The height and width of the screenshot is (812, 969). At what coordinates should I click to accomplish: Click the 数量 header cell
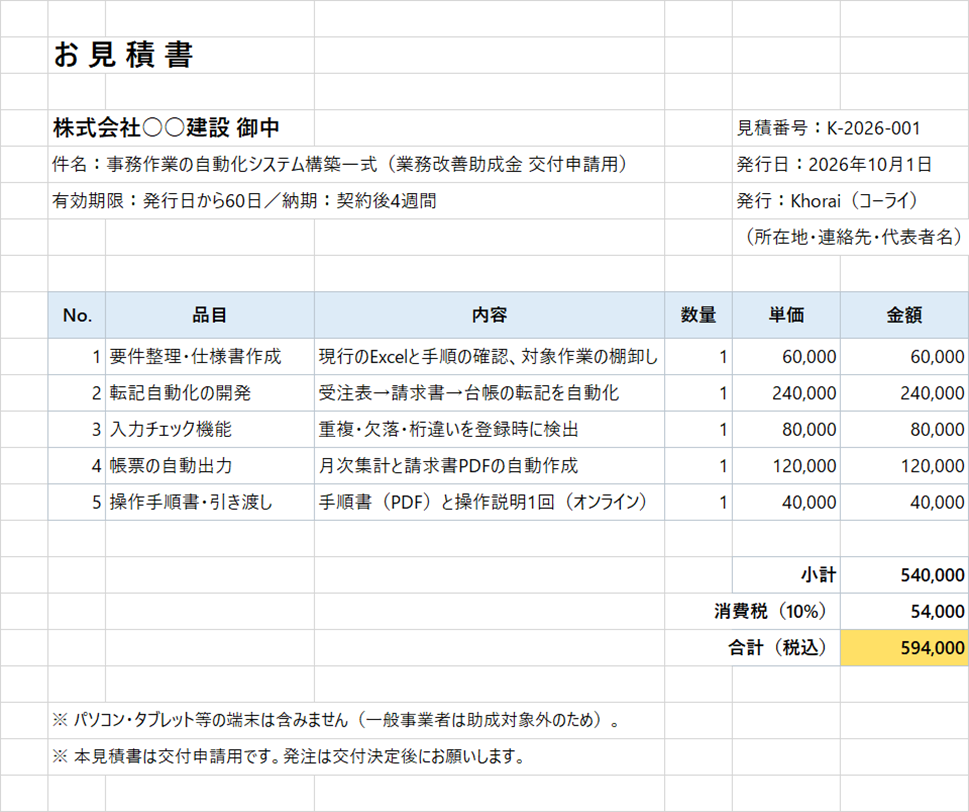point(698,315)
